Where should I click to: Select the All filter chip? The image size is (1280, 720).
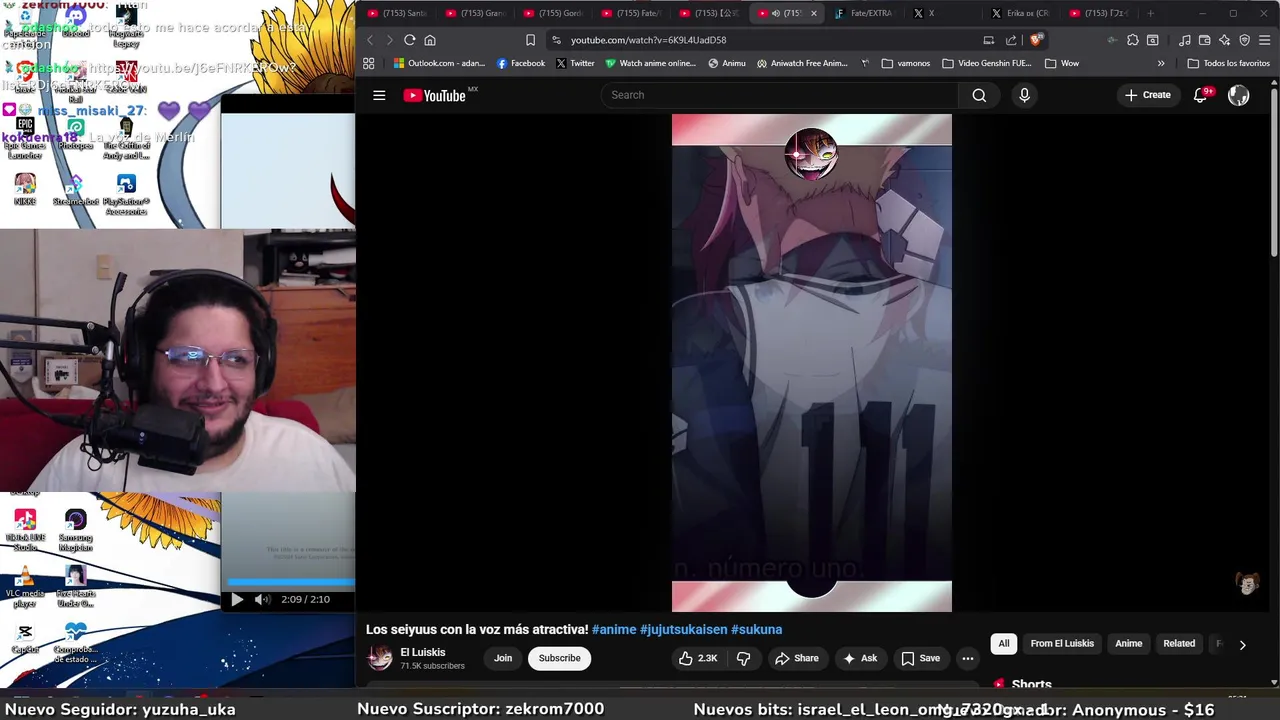(1004, 644)
